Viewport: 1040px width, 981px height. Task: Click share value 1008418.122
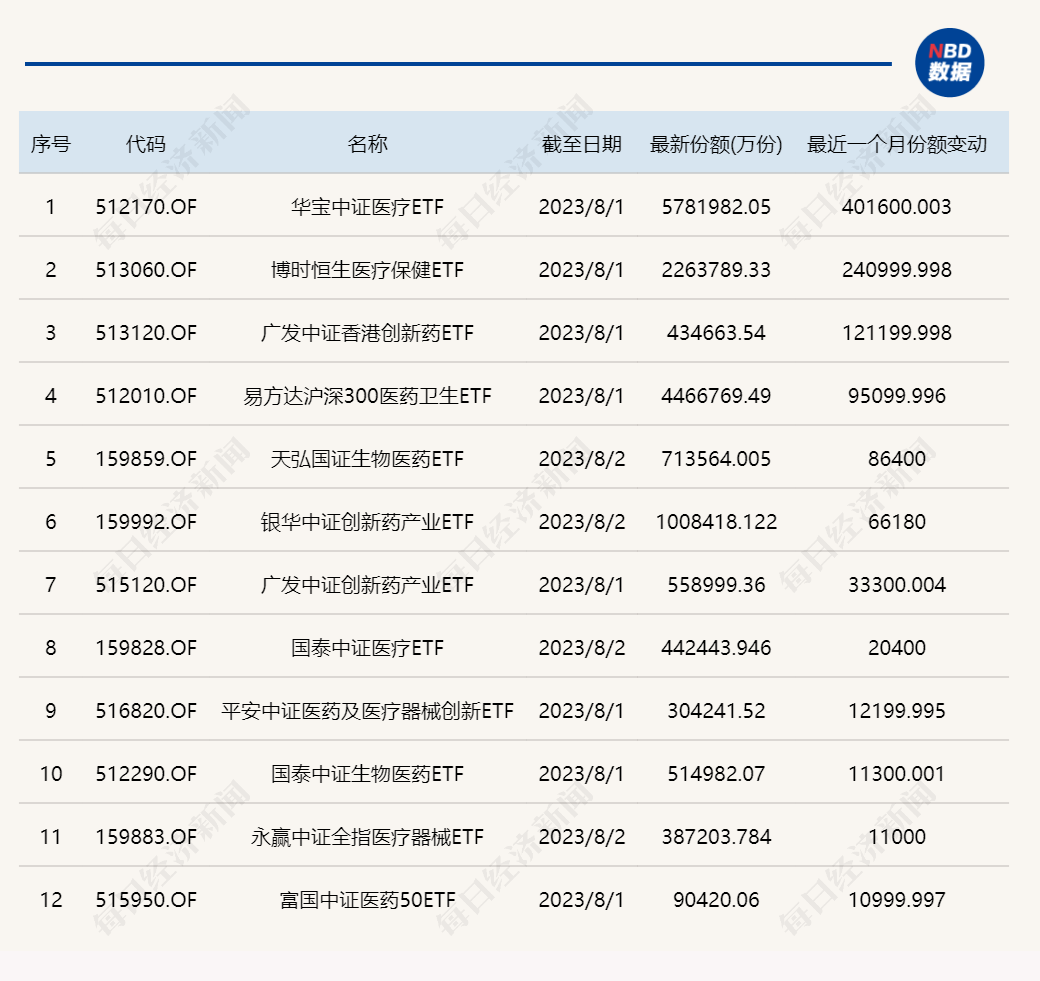(x=716, y=522)
